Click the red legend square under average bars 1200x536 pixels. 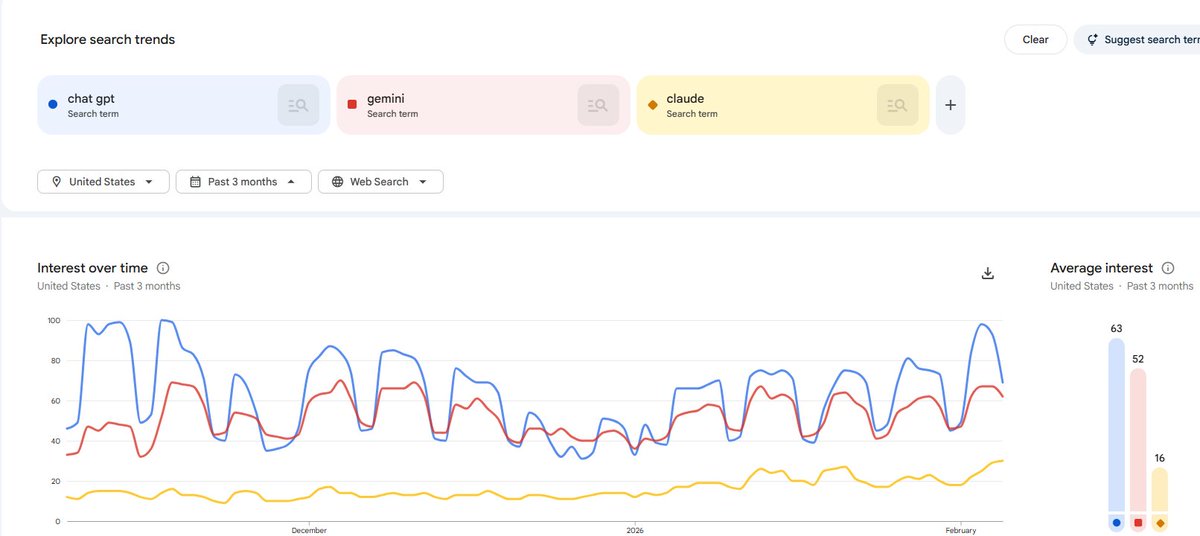coord(1138,523)
